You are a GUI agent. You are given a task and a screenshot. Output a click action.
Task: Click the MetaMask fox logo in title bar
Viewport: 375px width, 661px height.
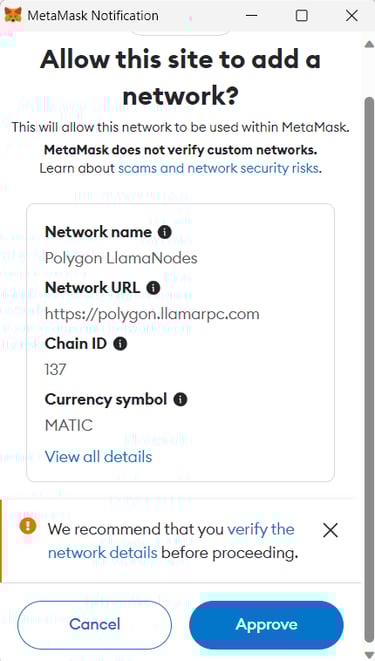13,16
